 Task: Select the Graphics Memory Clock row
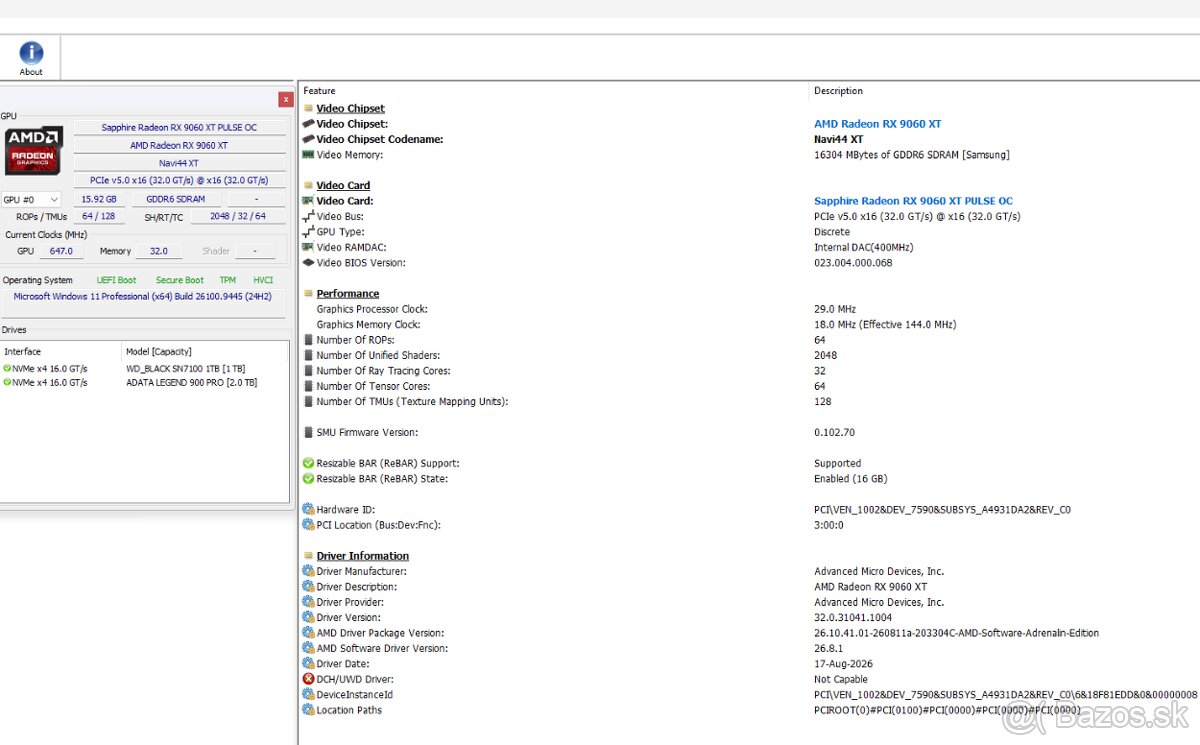pyautogui.click(x=750, y=324)
